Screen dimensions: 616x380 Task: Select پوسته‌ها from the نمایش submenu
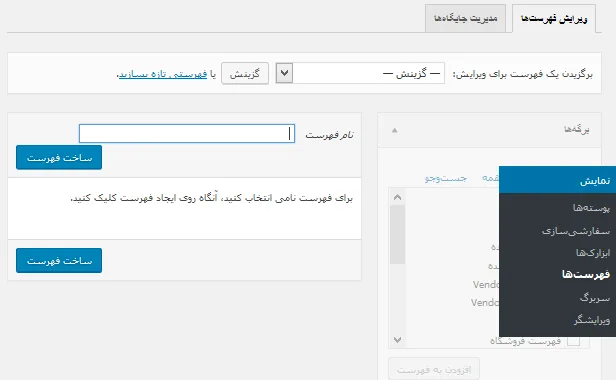(x=591, y=208)
